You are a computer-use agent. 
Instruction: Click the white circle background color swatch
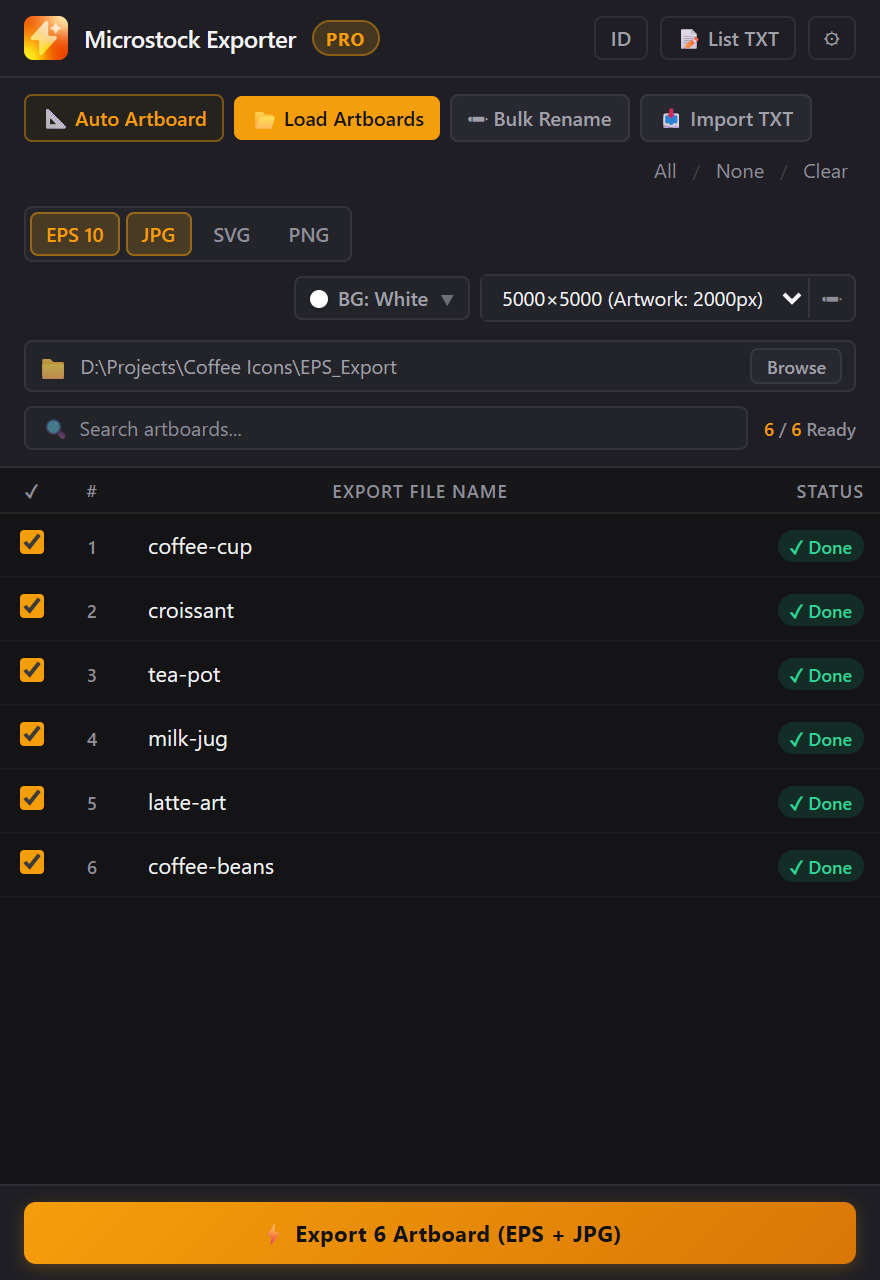click(x=319, y=299)
